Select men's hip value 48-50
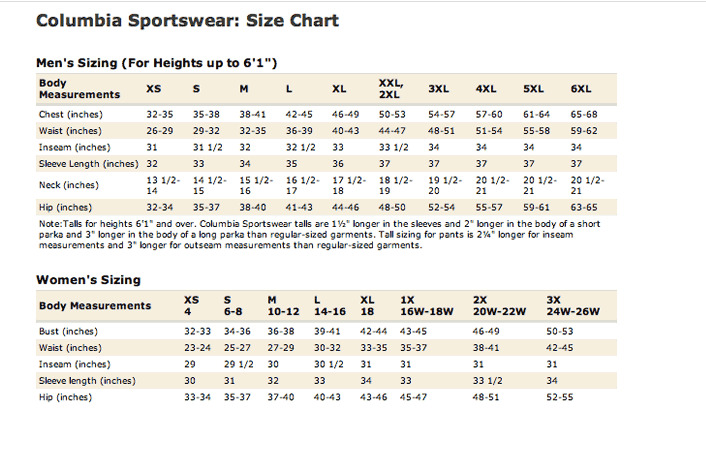The width and height of the screenshot is (706, 467). 392,208
